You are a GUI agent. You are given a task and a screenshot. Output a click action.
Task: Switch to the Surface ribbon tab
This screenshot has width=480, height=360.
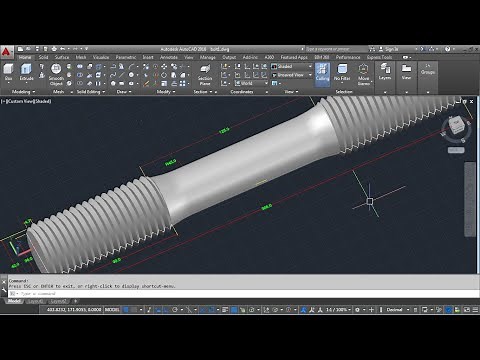[x=62, y=57]
